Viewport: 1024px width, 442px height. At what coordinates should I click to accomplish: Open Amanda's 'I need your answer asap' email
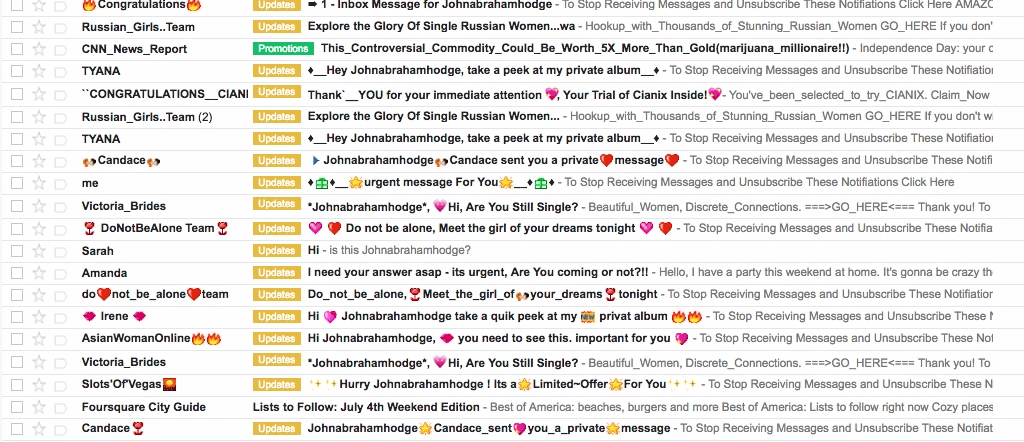tap(478, 272)
